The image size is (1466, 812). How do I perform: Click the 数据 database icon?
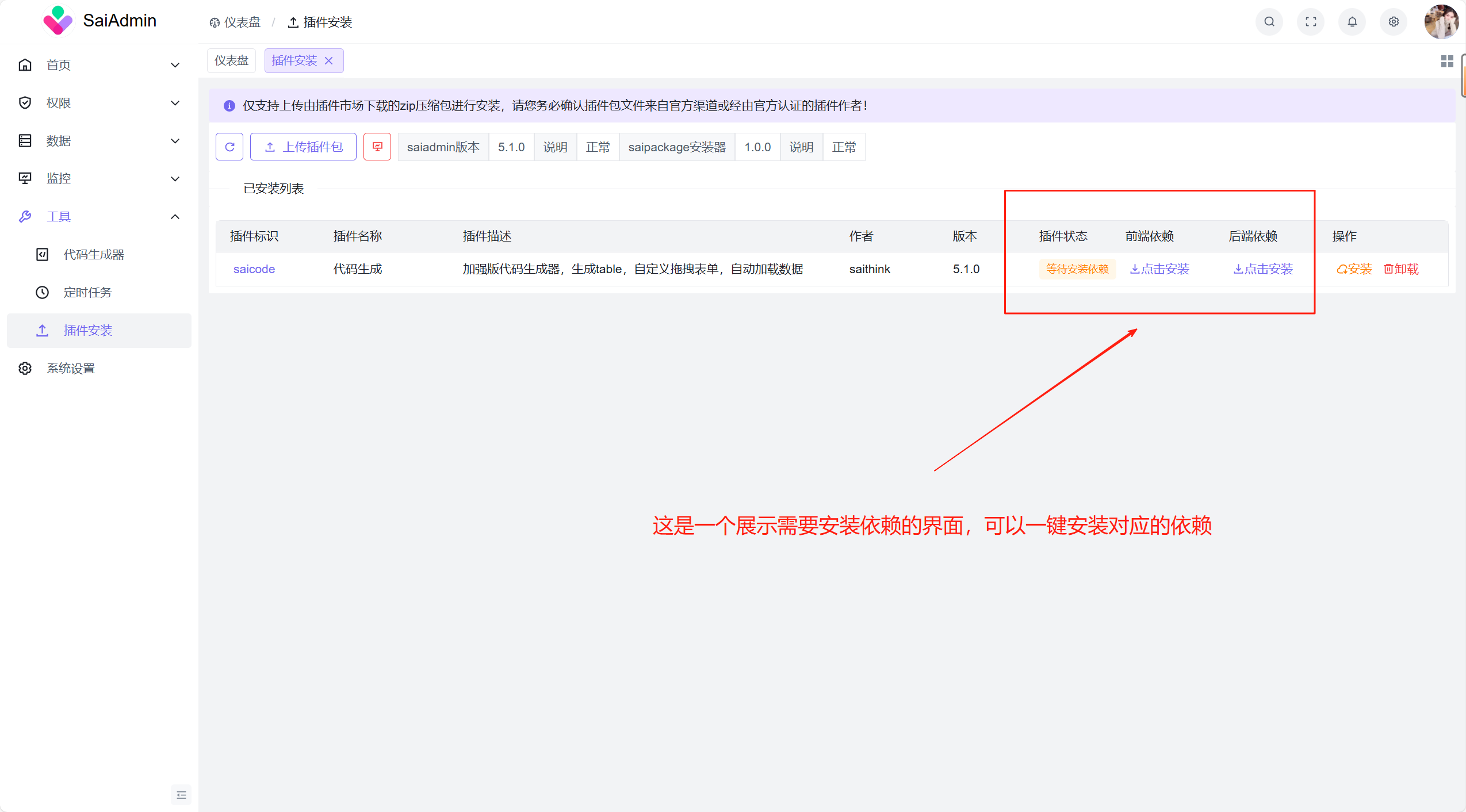[x=25, y=141]
